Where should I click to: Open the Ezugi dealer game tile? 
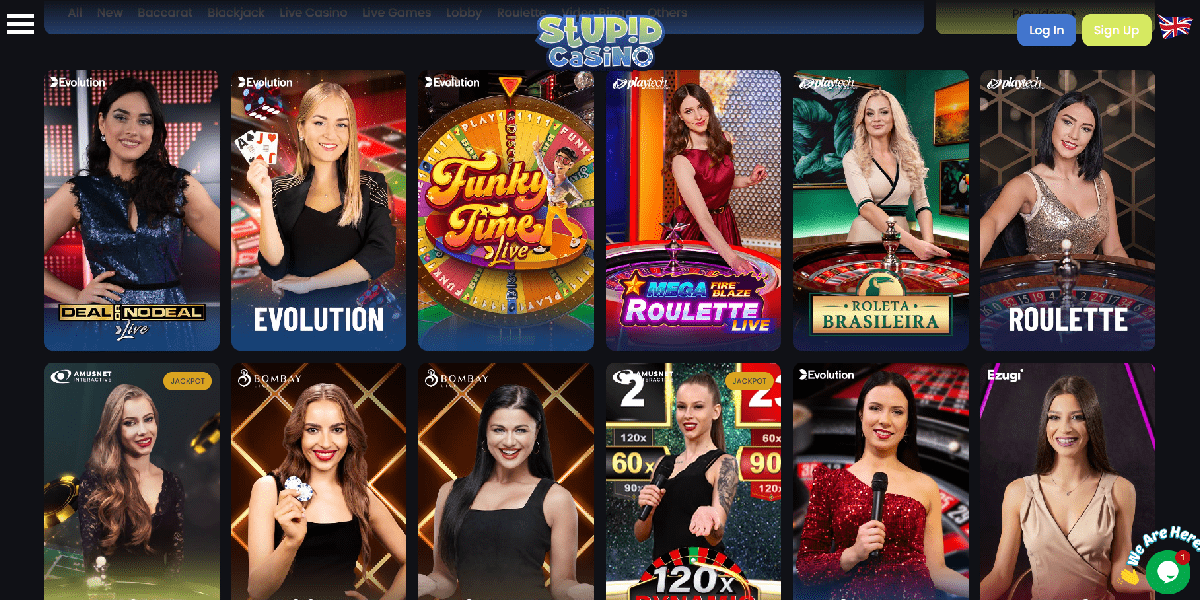coord(1067,481)
